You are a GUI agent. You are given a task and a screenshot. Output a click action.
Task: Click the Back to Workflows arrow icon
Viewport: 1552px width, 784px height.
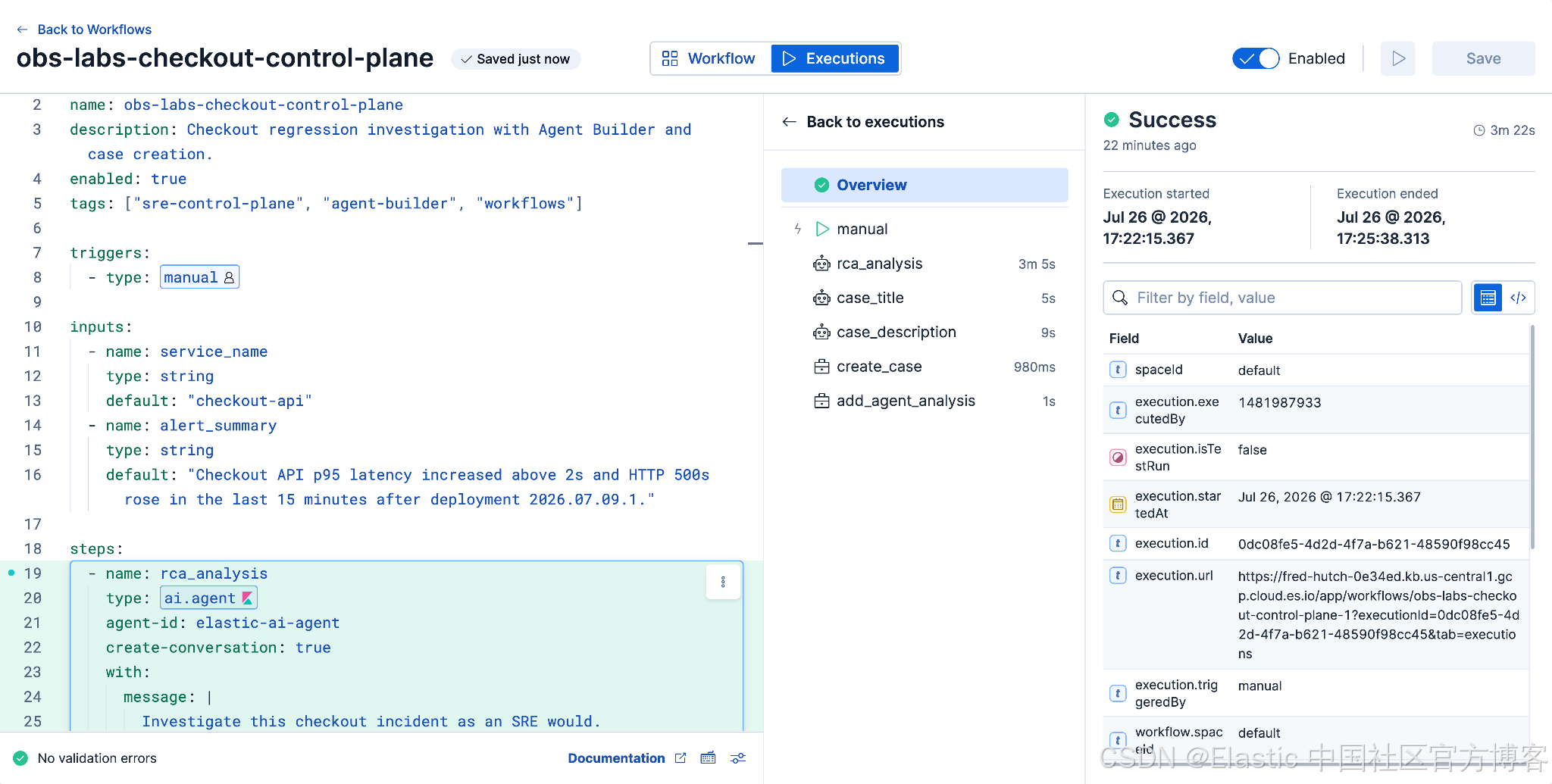coord(22,30)
